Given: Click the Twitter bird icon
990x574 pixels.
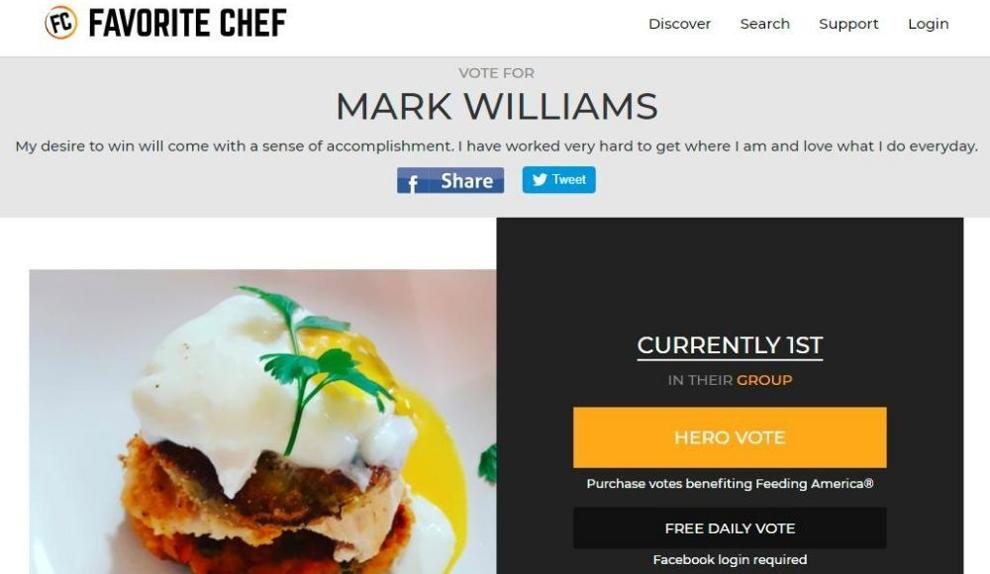Looking at the screenshot, I should tap(539, 179).
